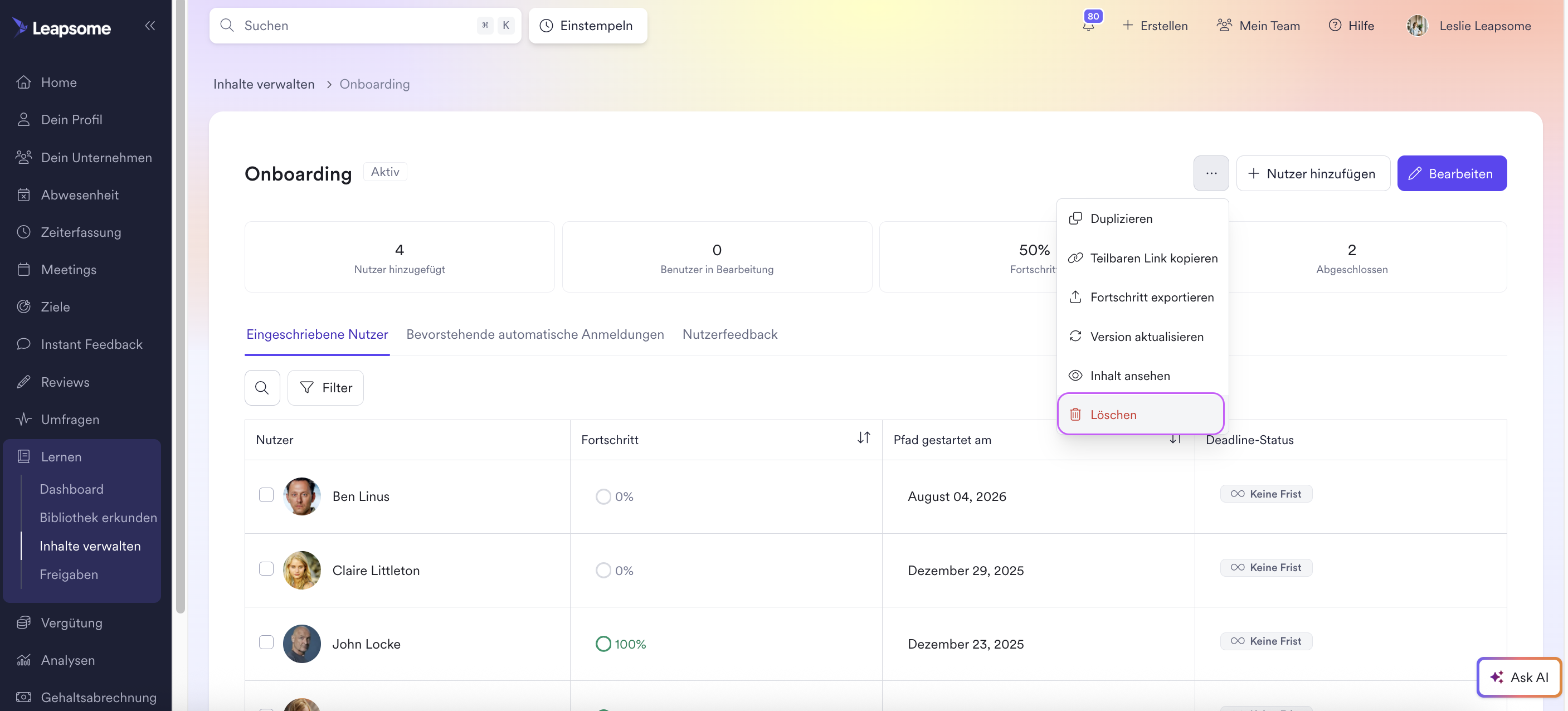Select Freigaben under Lernen

point(69,574)
